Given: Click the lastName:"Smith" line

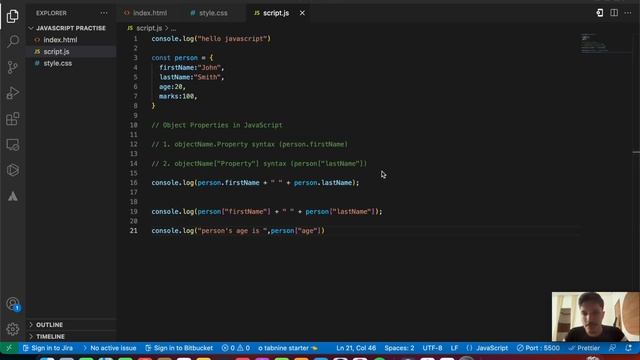Looking at the screenshot, I should [x=192, y=77].
